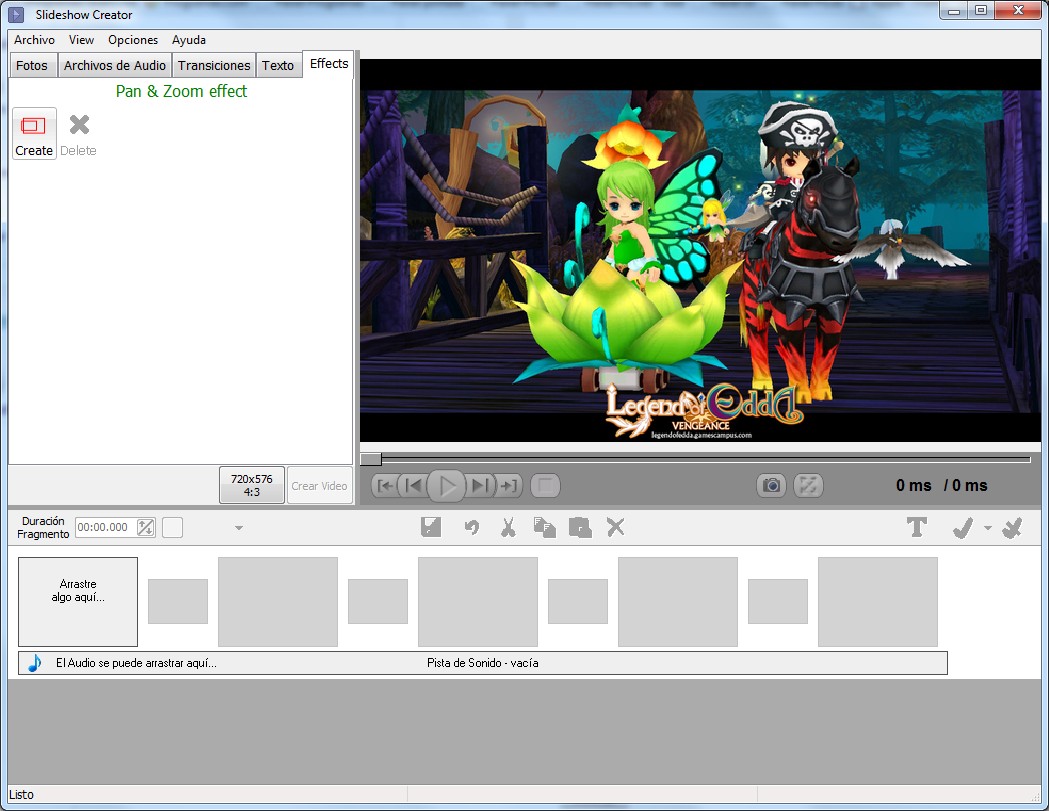
Task: Click the single checkmark apply icon
Action: [x=963, y=528]
